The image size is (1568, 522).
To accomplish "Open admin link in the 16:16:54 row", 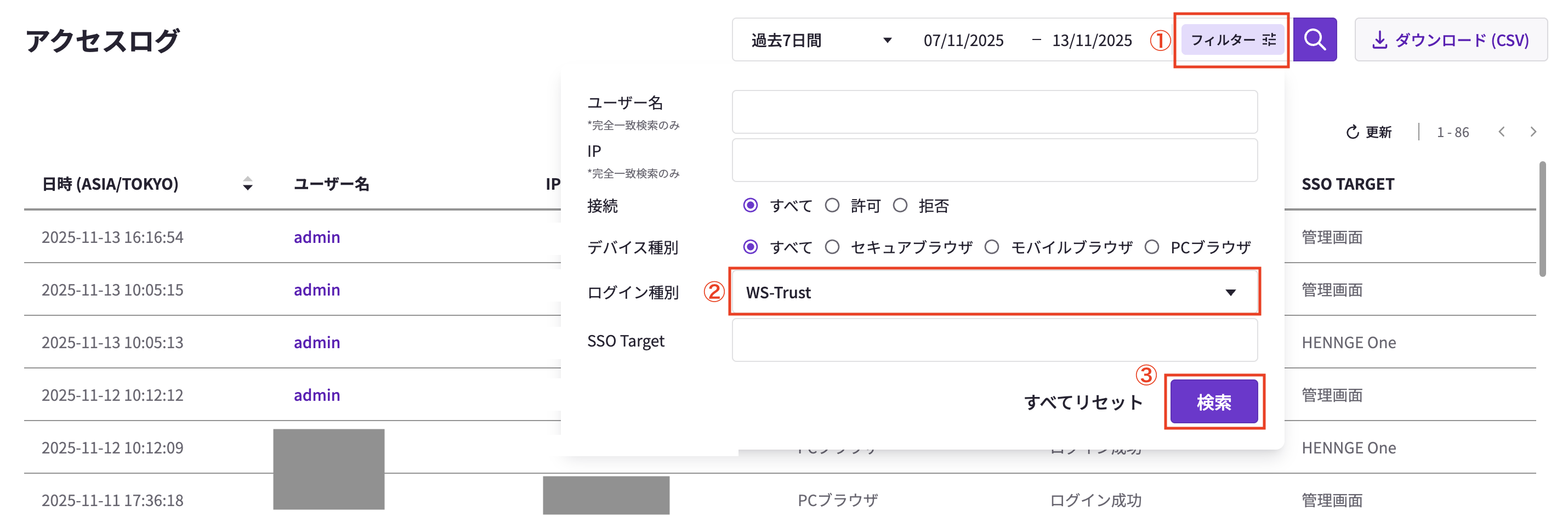I will click(x=316, y=237).
